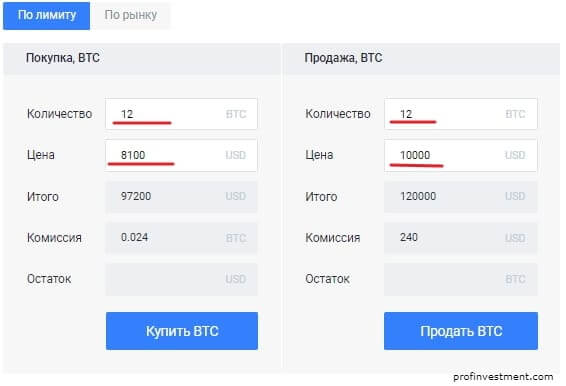Click the empty sell Остаток field
Viewport: 566px width, 386px height.
pyautogui.click(x=461, y=279)
